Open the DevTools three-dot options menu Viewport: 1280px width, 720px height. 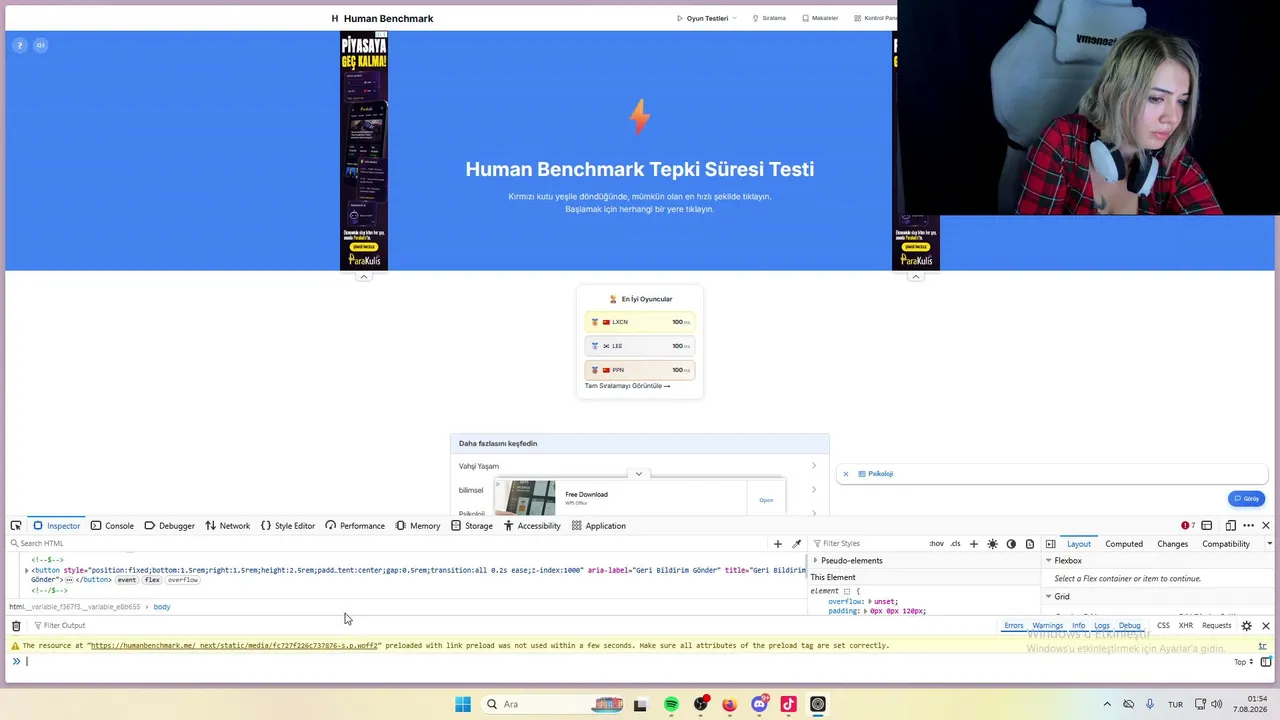(1248, 526)
